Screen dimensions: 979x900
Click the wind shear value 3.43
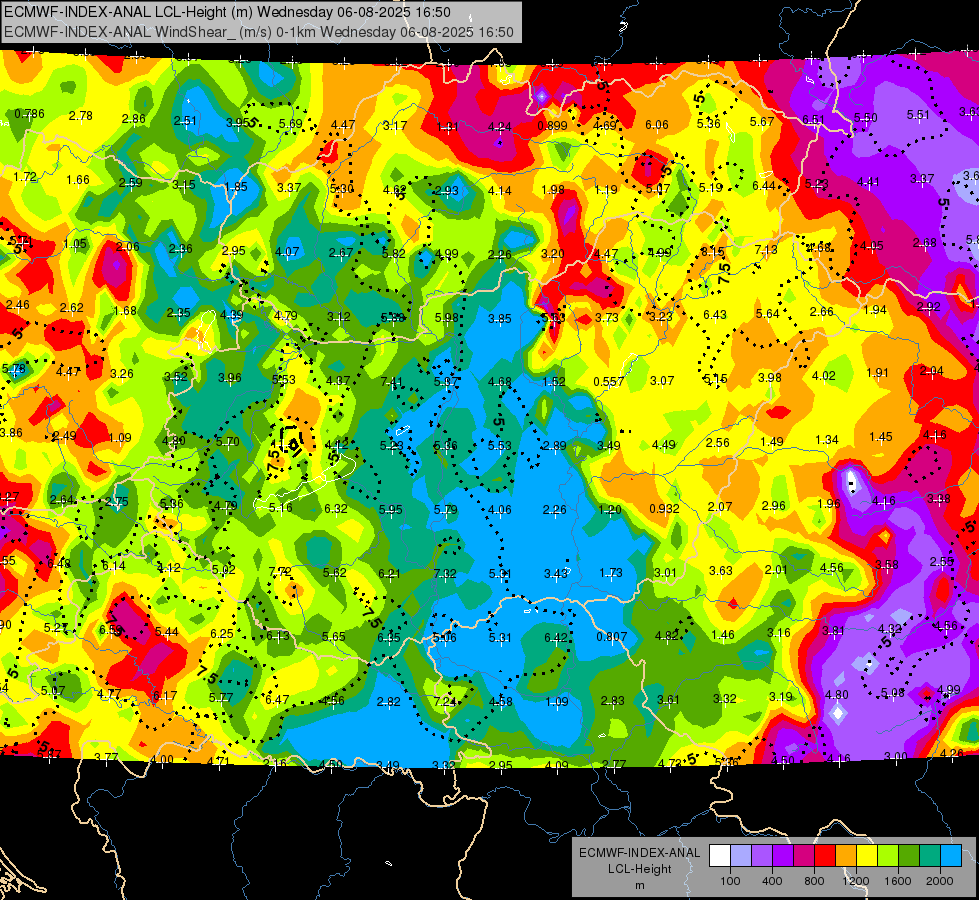[556, 573]
